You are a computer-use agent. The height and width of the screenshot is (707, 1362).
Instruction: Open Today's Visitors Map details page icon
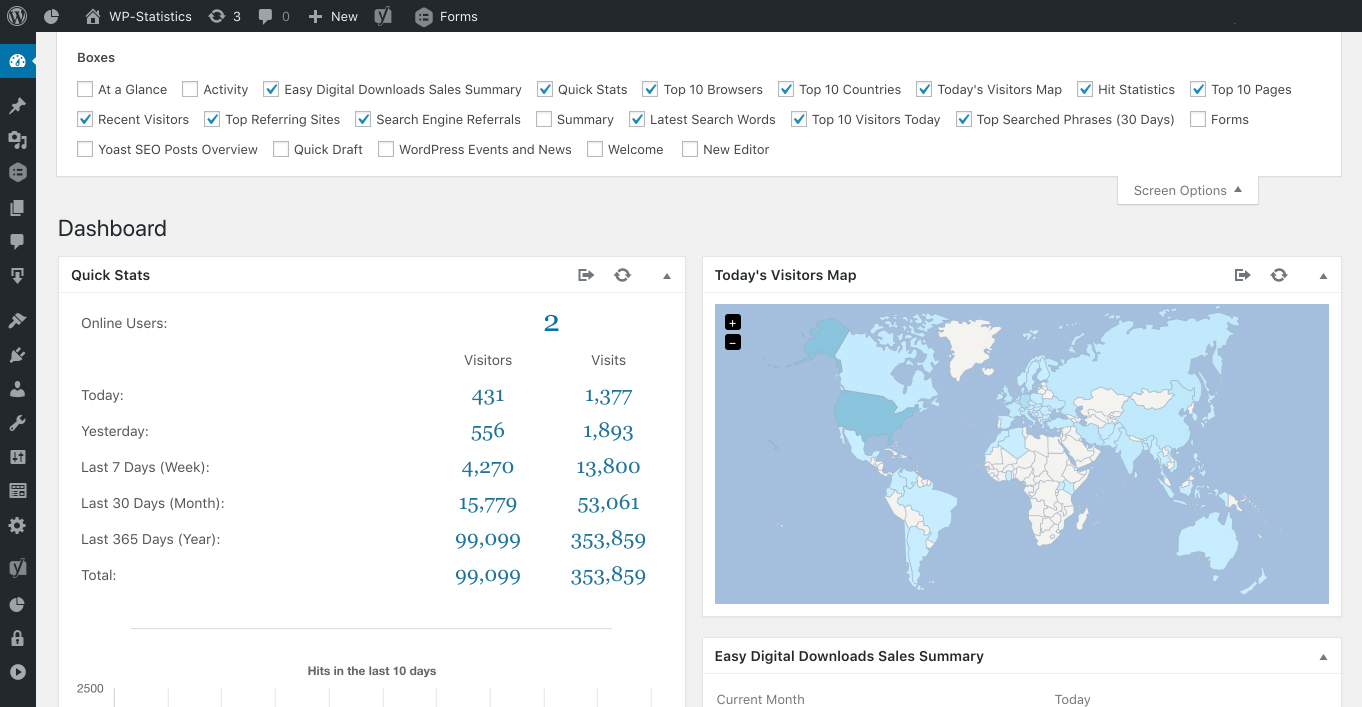[x=1242, y=275]
